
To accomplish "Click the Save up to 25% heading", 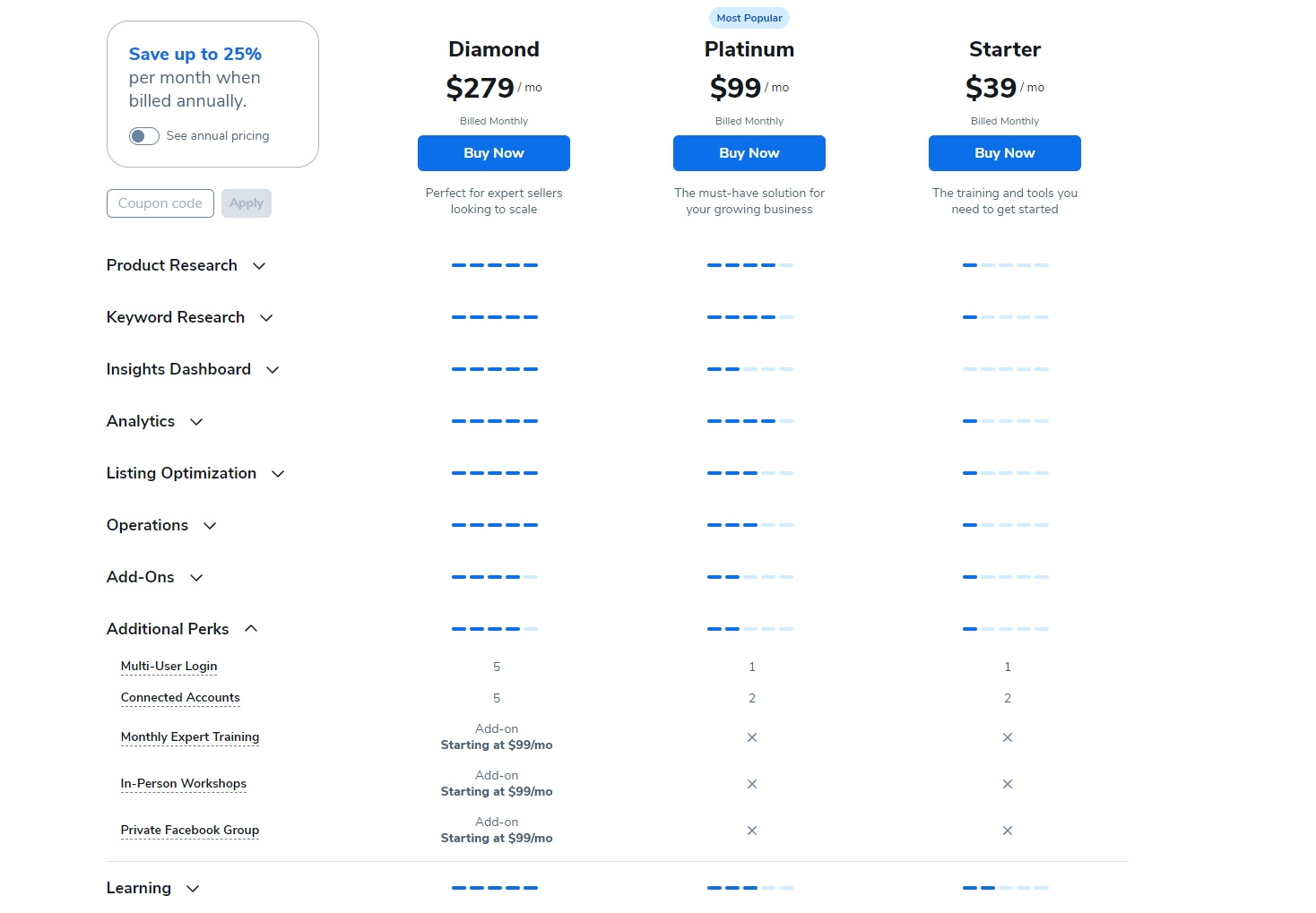I will point(195,54).
